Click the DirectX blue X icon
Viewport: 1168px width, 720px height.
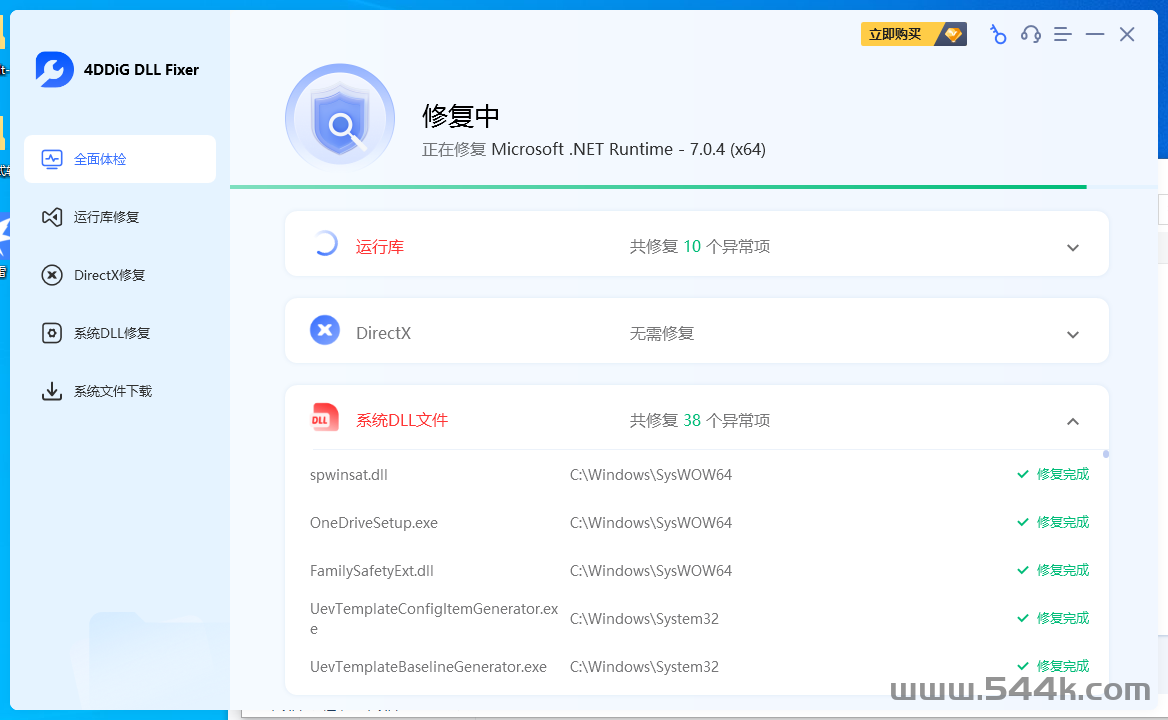[x=325, y=330]
